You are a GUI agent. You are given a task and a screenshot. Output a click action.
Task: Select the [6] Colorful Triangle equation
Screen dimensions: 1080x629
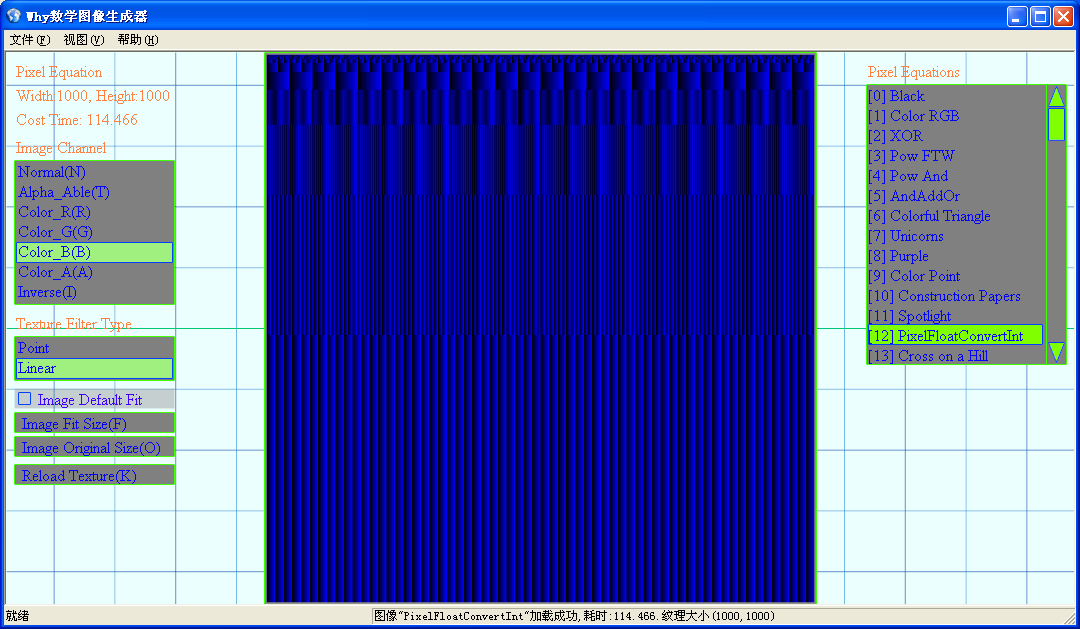pos(956,216)
